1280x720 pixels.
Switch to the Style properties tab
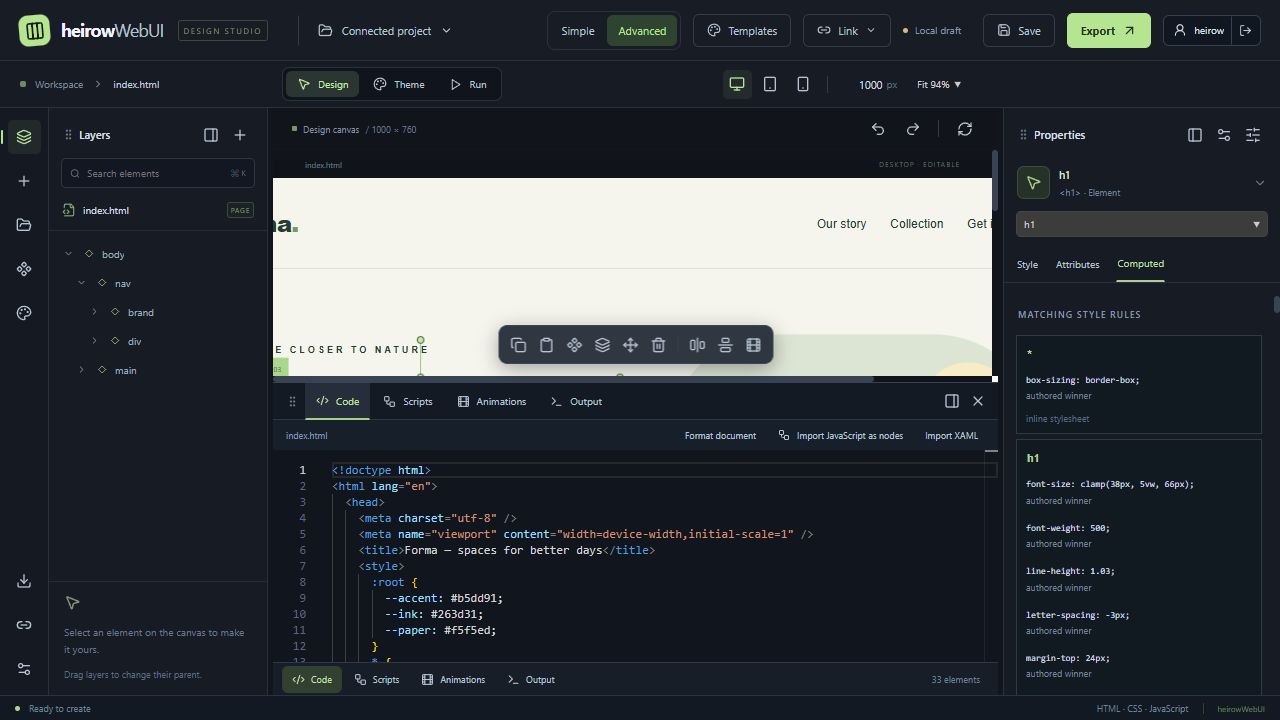(x=1027, y=265)
